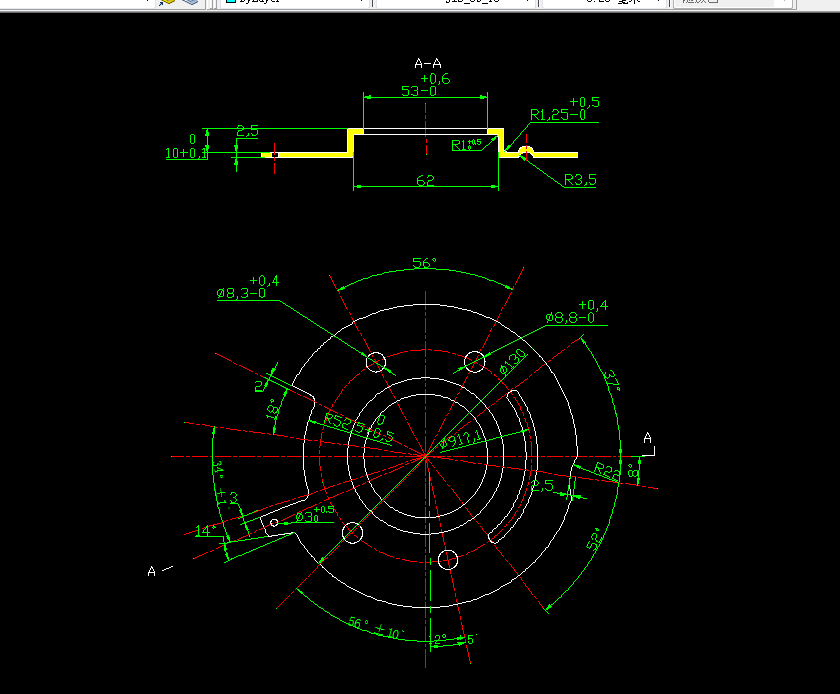
Task: Select the "10+0,1" height dimension text
Action: point(185,153)
